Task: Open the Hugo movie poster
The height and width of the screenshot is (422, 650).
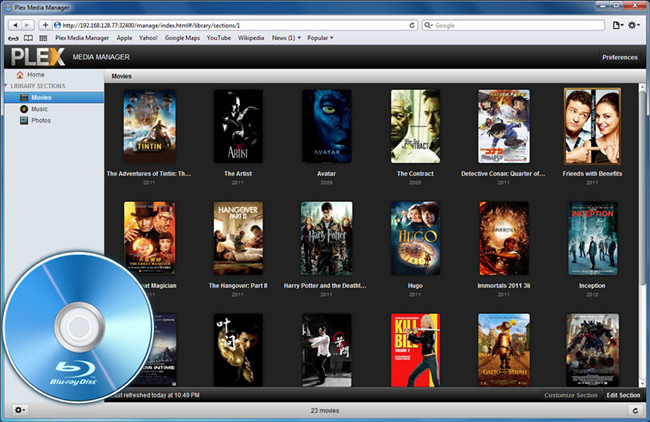Action: (415, 238)
